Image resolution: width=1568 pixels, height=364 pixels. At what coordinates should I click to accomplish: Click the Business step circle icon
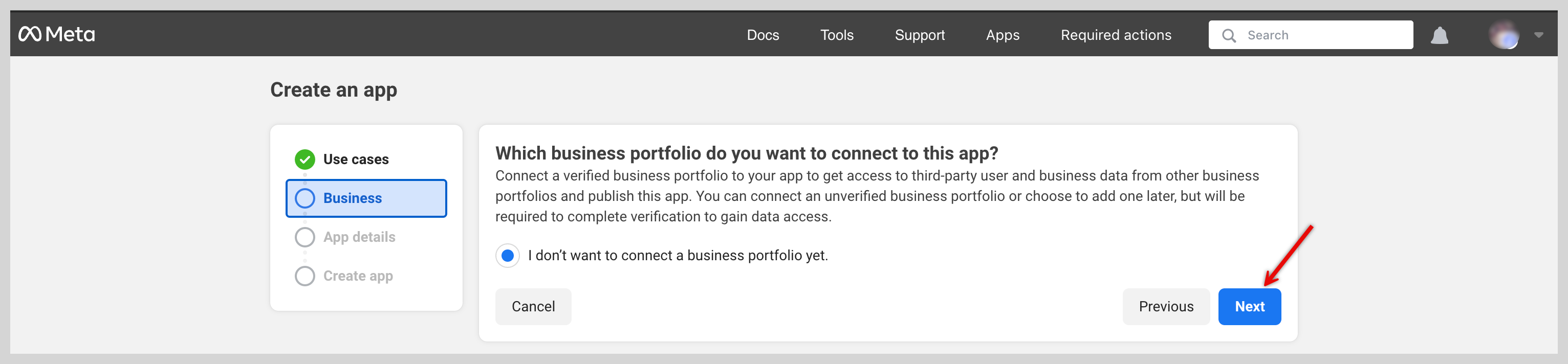pos(304,198)
